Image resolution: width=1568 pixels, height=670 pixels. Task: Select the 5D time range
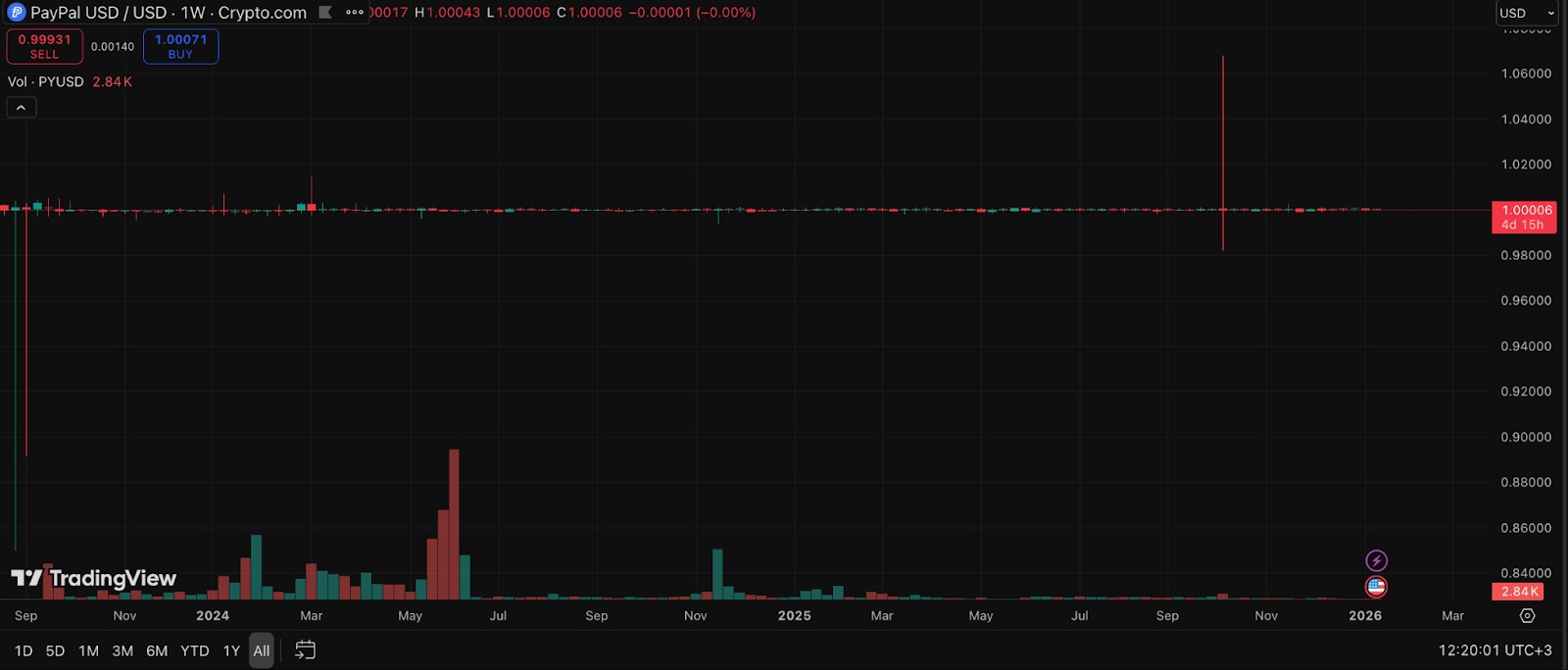point(55,650)
